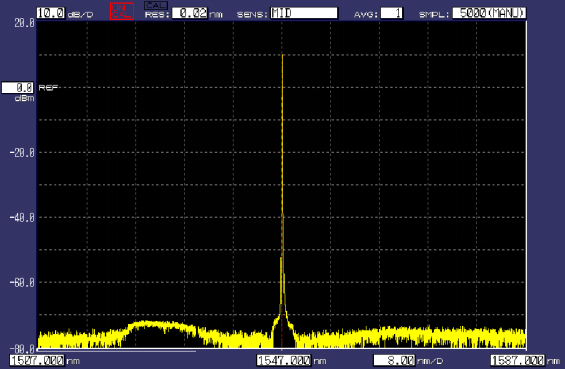Click the 0.0 dBm reference level field

pos(18,88)
